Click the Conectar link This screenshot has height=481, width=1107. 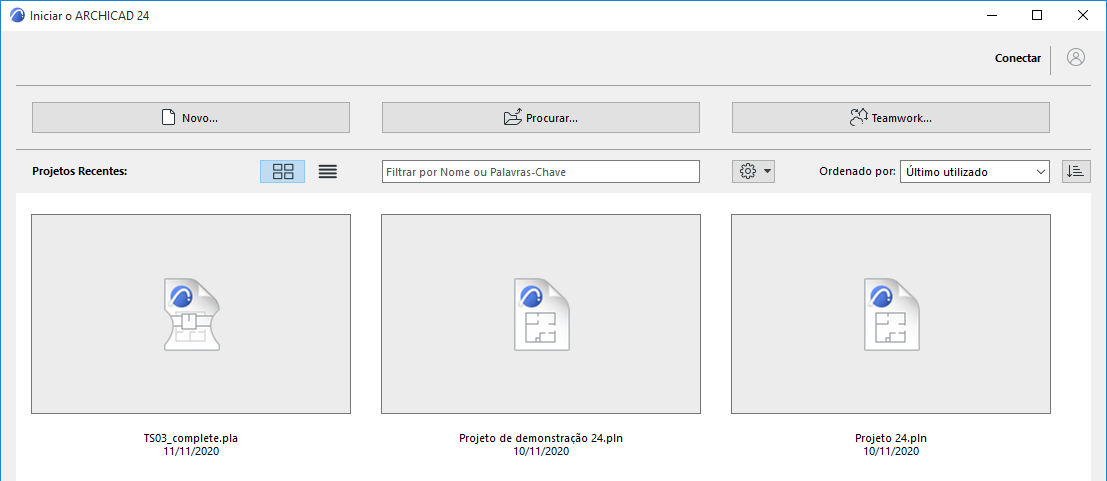(1017, 59)
